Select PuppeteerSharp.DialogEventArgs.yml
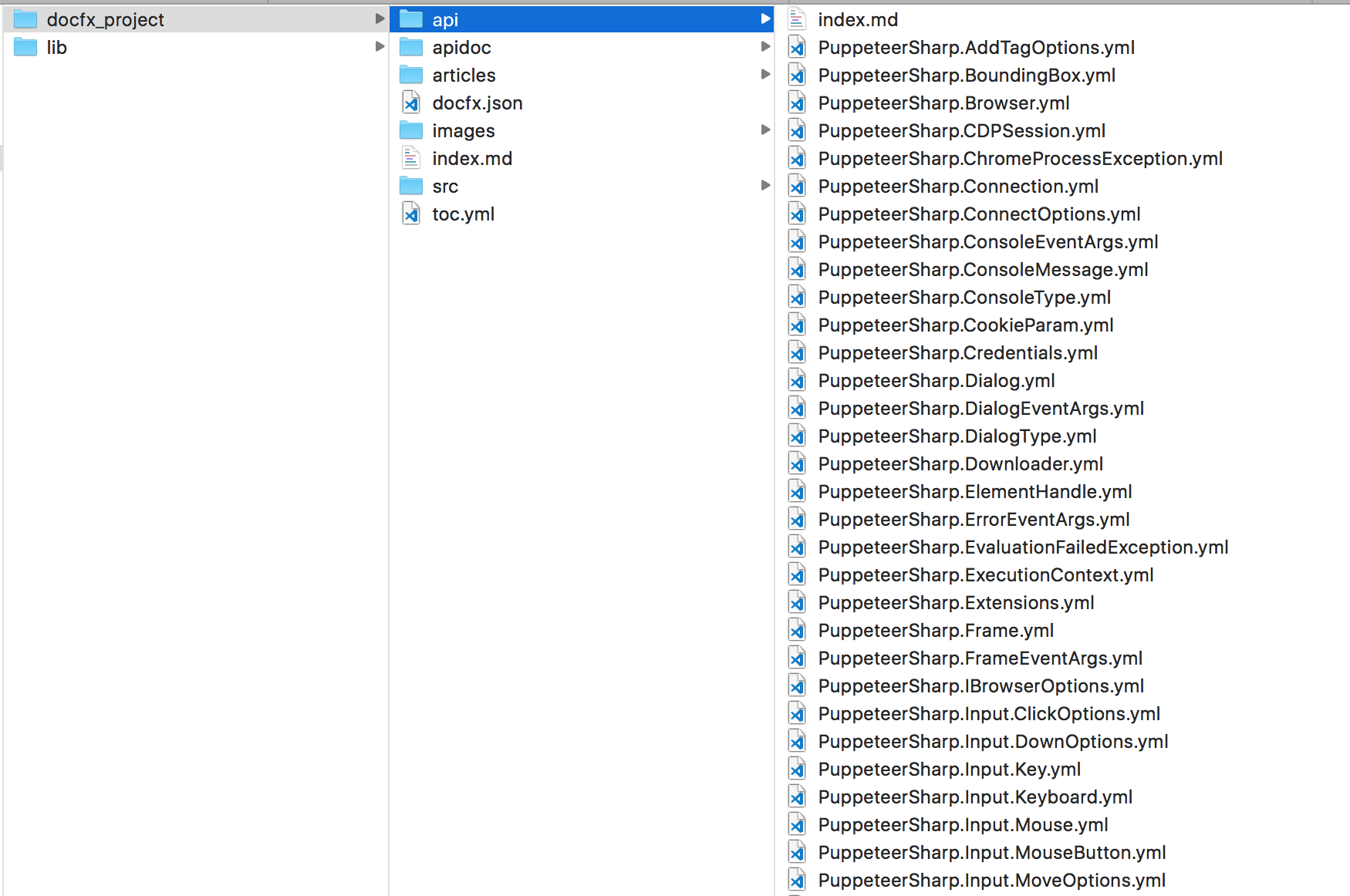Viewport: 1350px width, 896px height. [x=981, y=409]
